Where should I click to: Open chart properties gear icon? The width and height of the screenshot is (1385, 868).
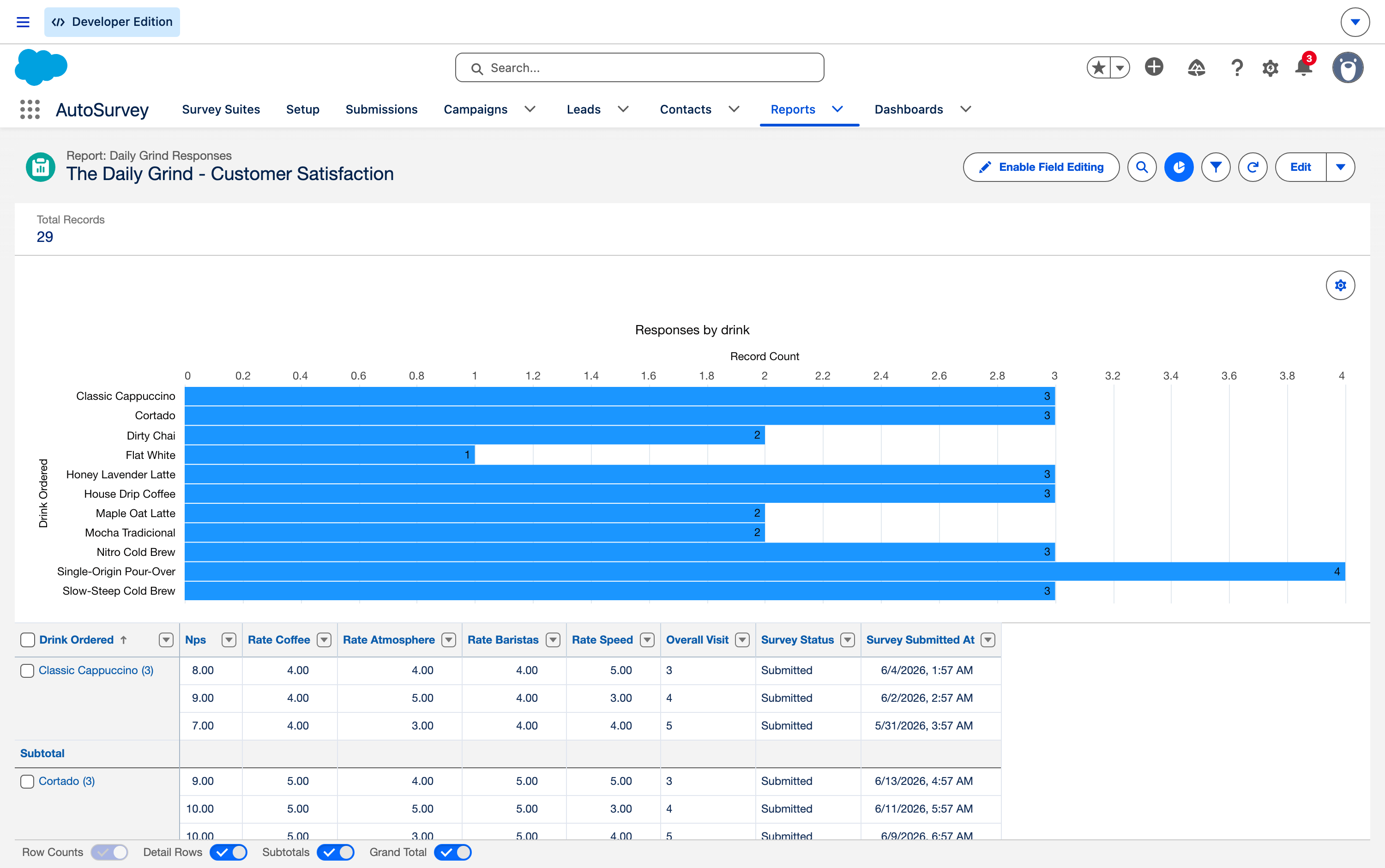(x=1340, y=285)
